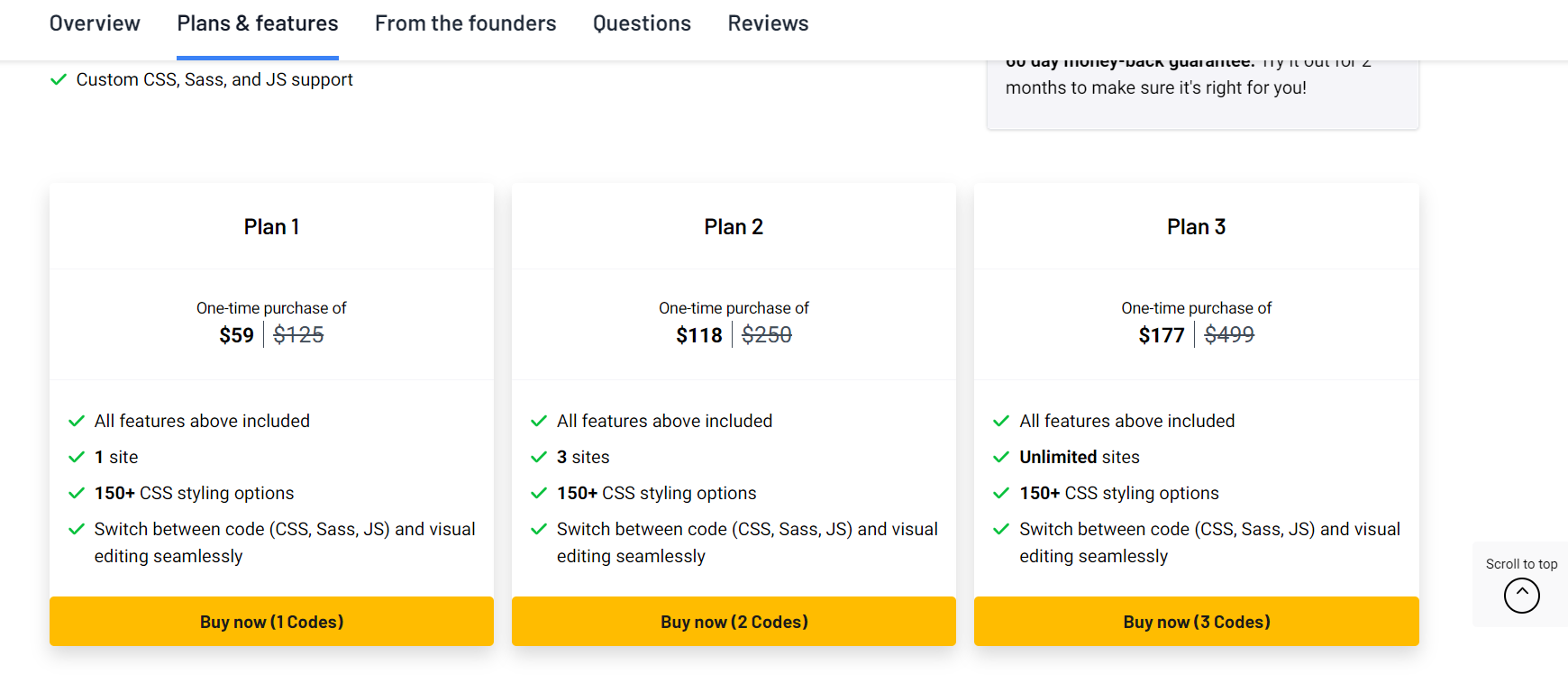Screen dimensions: 1568x692
Task: Click checkmark beside Plan 3 Unlimited sites
Action: coord(1001,458)
